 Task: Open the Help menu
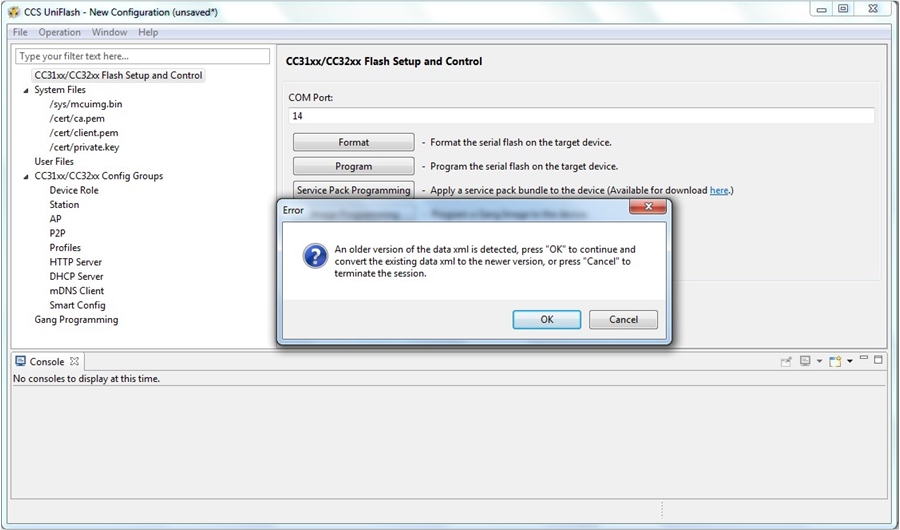click(x=148, y=32)
